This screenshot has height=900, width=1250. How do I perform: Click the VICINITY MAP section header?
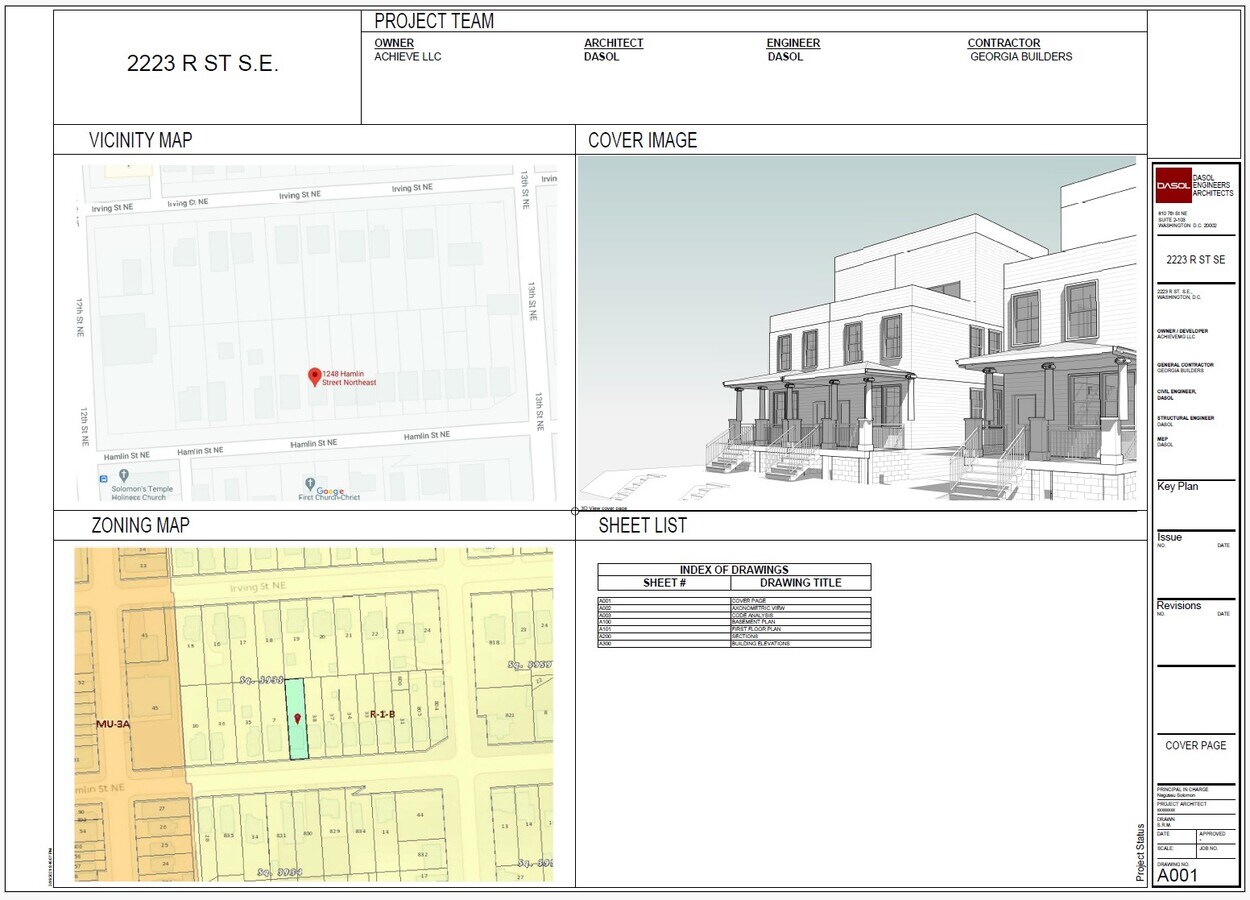click(x=138, y=141)
